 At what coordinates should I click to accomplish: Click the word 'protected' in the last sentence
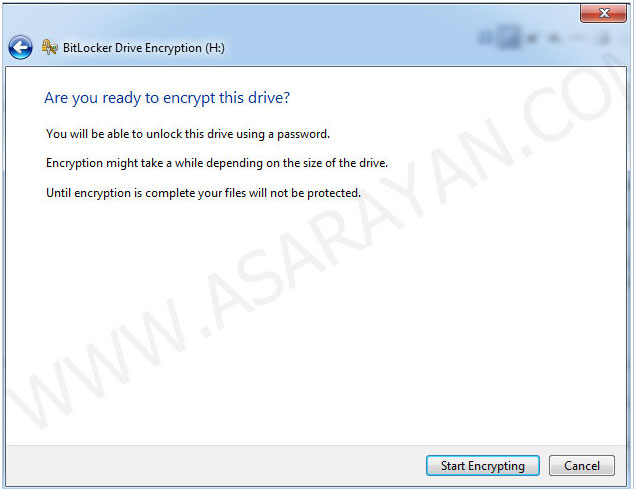332,193
